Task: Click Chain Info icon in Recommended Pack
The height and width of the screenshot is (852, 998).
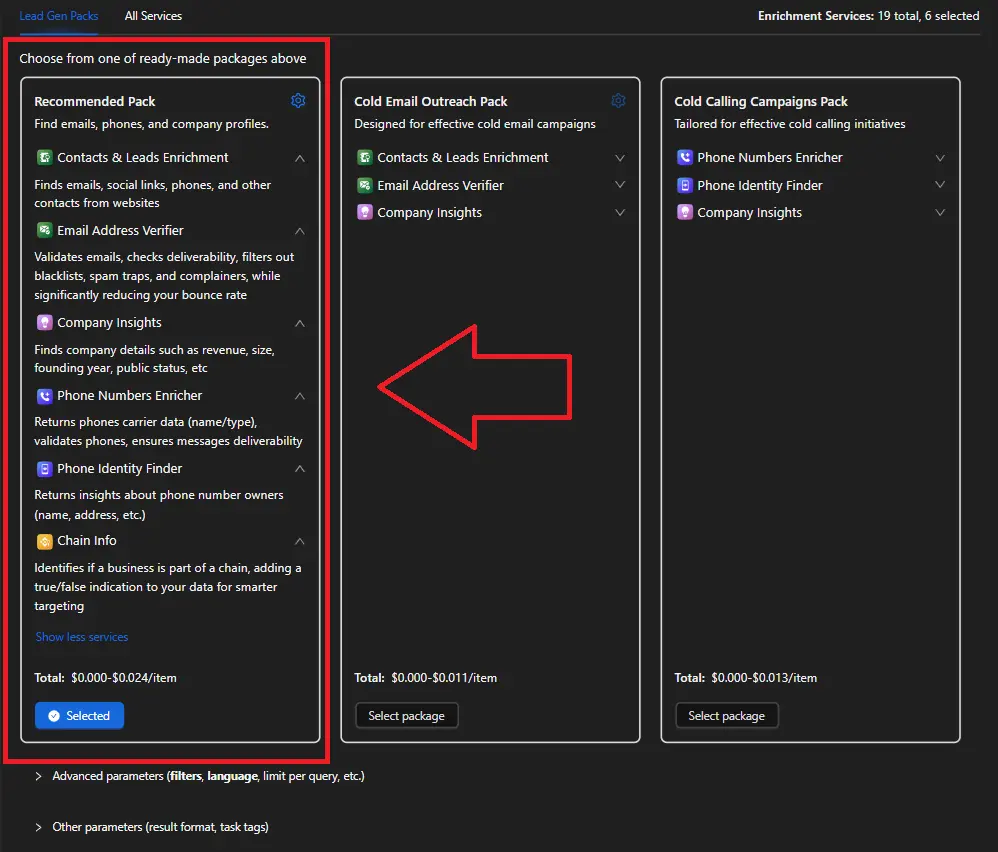Action: (44, 541)
